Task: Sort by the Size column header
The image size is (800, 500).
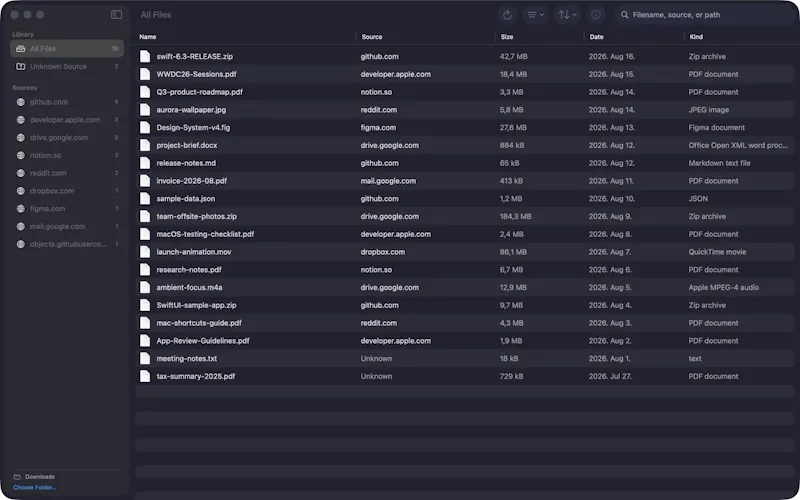Action: click(x=507, y=37)
